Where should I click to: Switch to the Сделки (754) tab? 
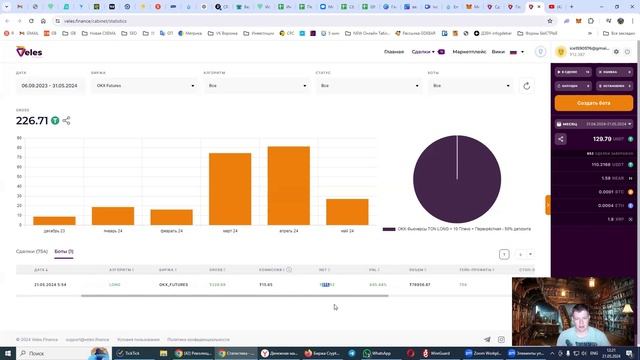pos(32,251)
